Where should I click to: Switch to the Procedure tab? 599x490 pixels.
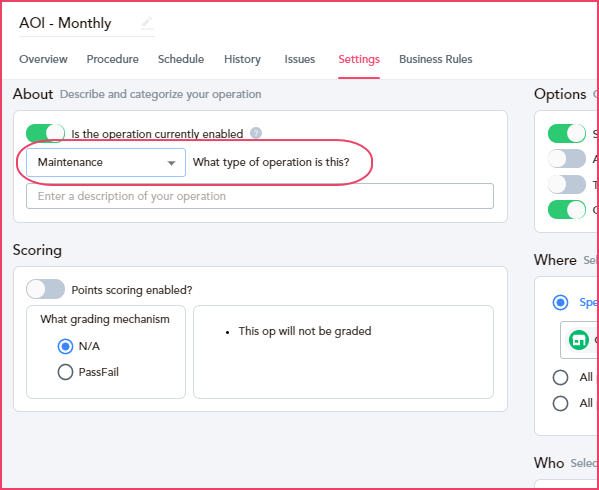pyautogui.click(x=113, y=59)
